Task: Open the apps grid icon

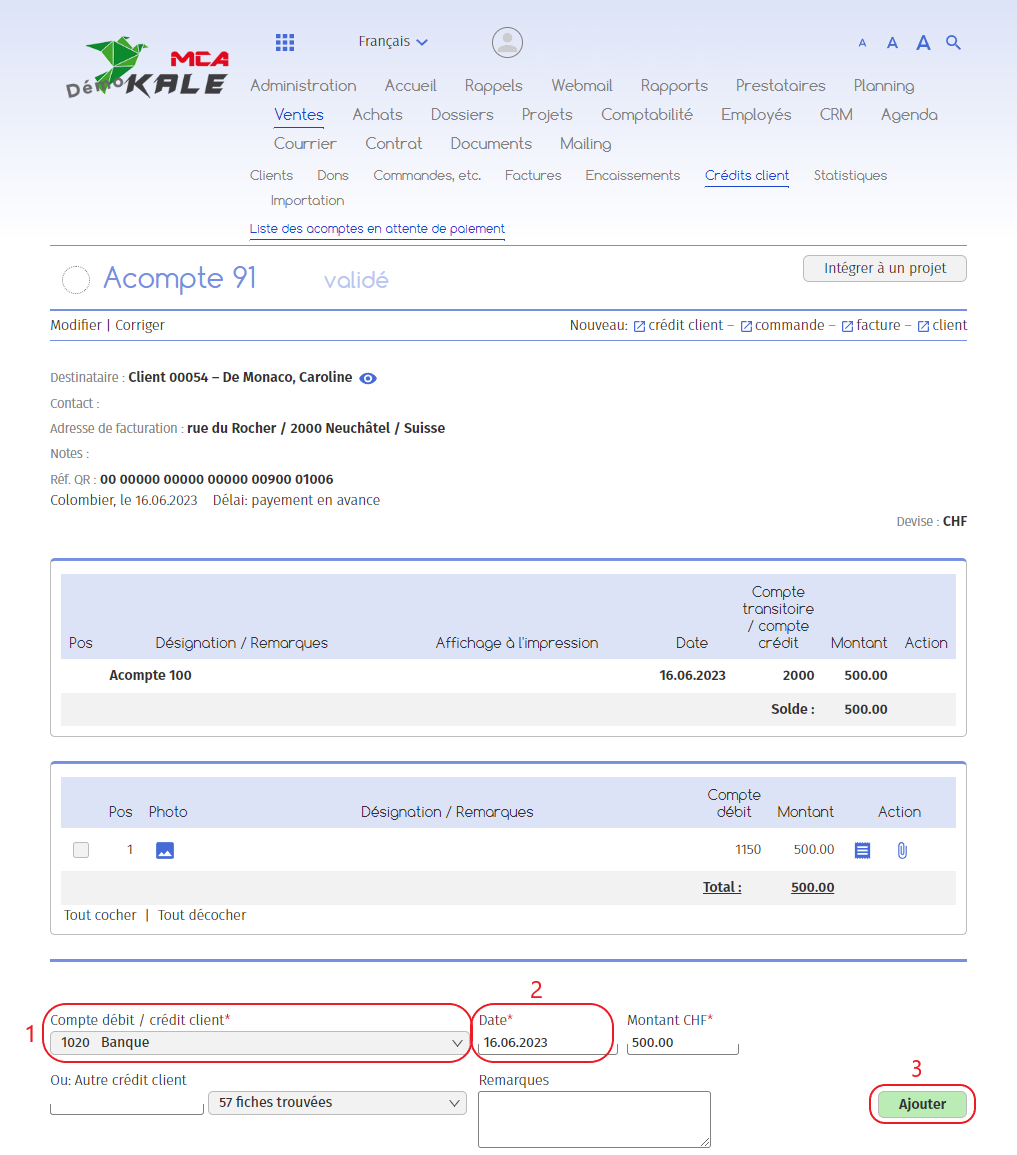Action: click(x=285, y=42)
